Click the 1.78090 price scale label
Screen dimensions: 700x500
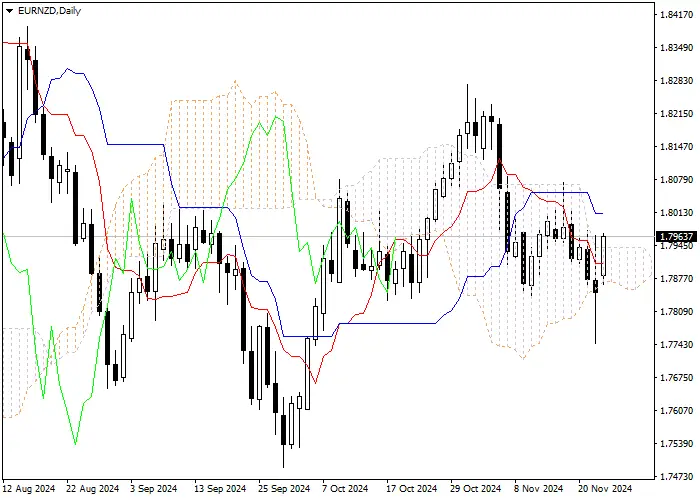coord(677,312)
